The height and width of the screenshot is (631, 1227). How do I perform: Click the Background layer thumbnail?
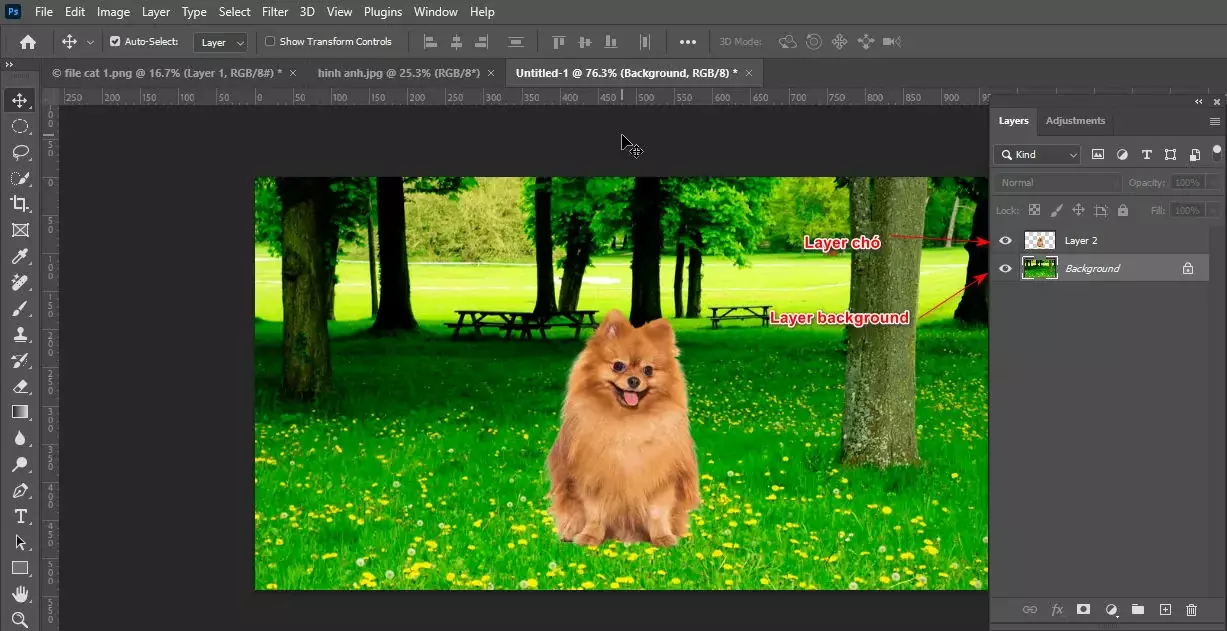pyautogui.click(x=1039, y=268)
